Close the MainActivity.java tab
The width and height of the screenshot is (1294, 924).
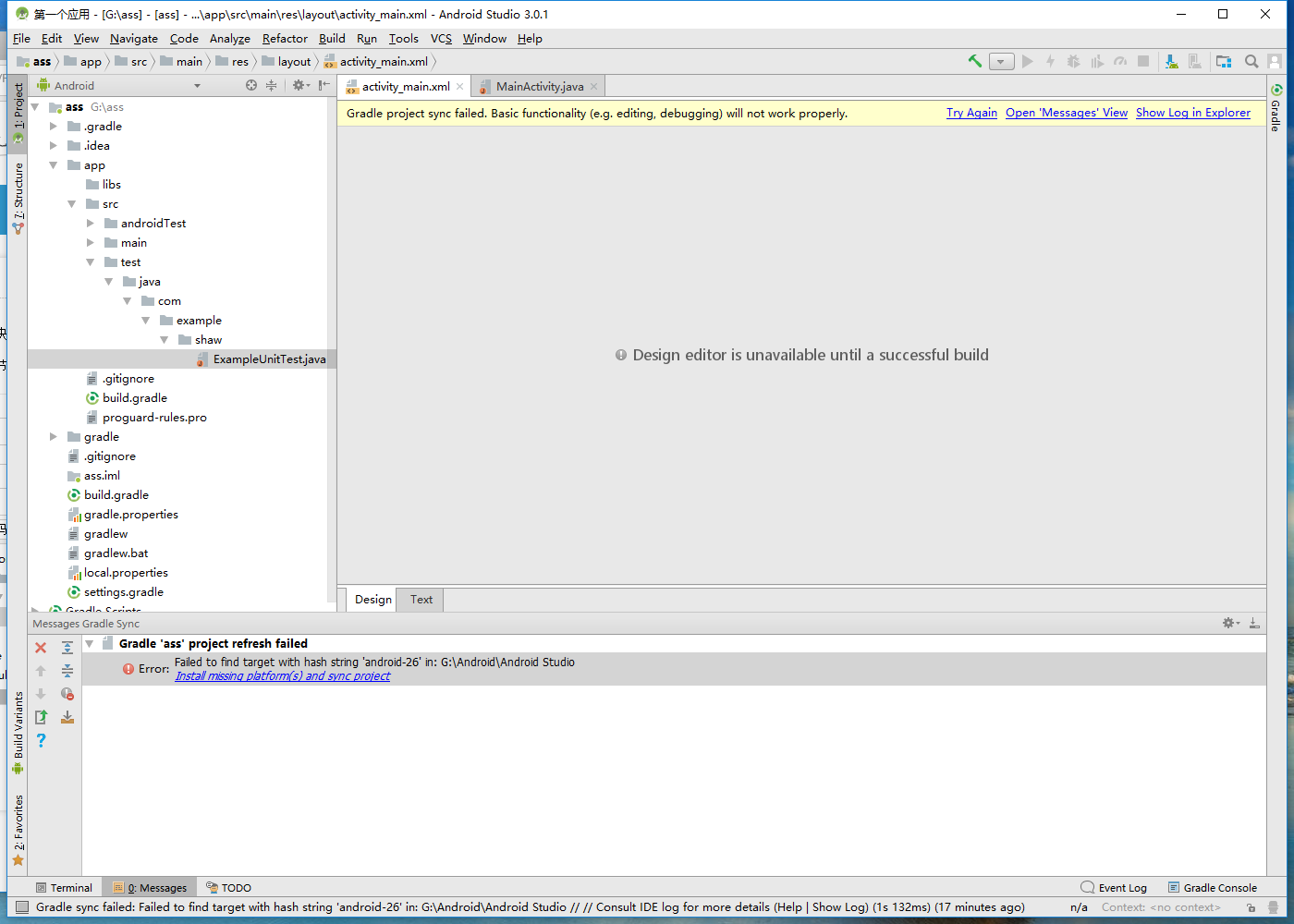[x=594, y=86]
